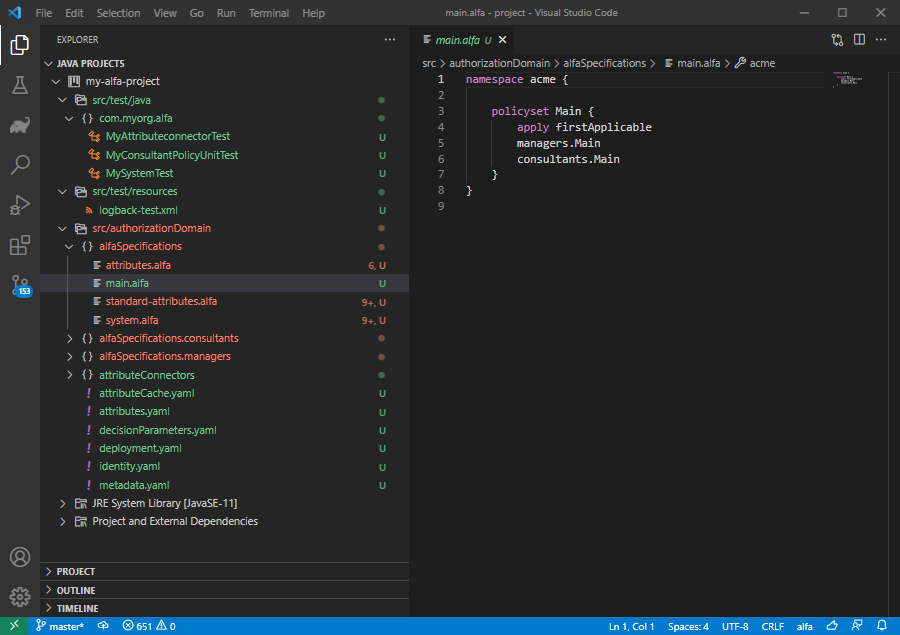The height and width of the screenshot is (635, 900).
Task: Expand the OUTLINE section
Action: (x=47, y=589)
